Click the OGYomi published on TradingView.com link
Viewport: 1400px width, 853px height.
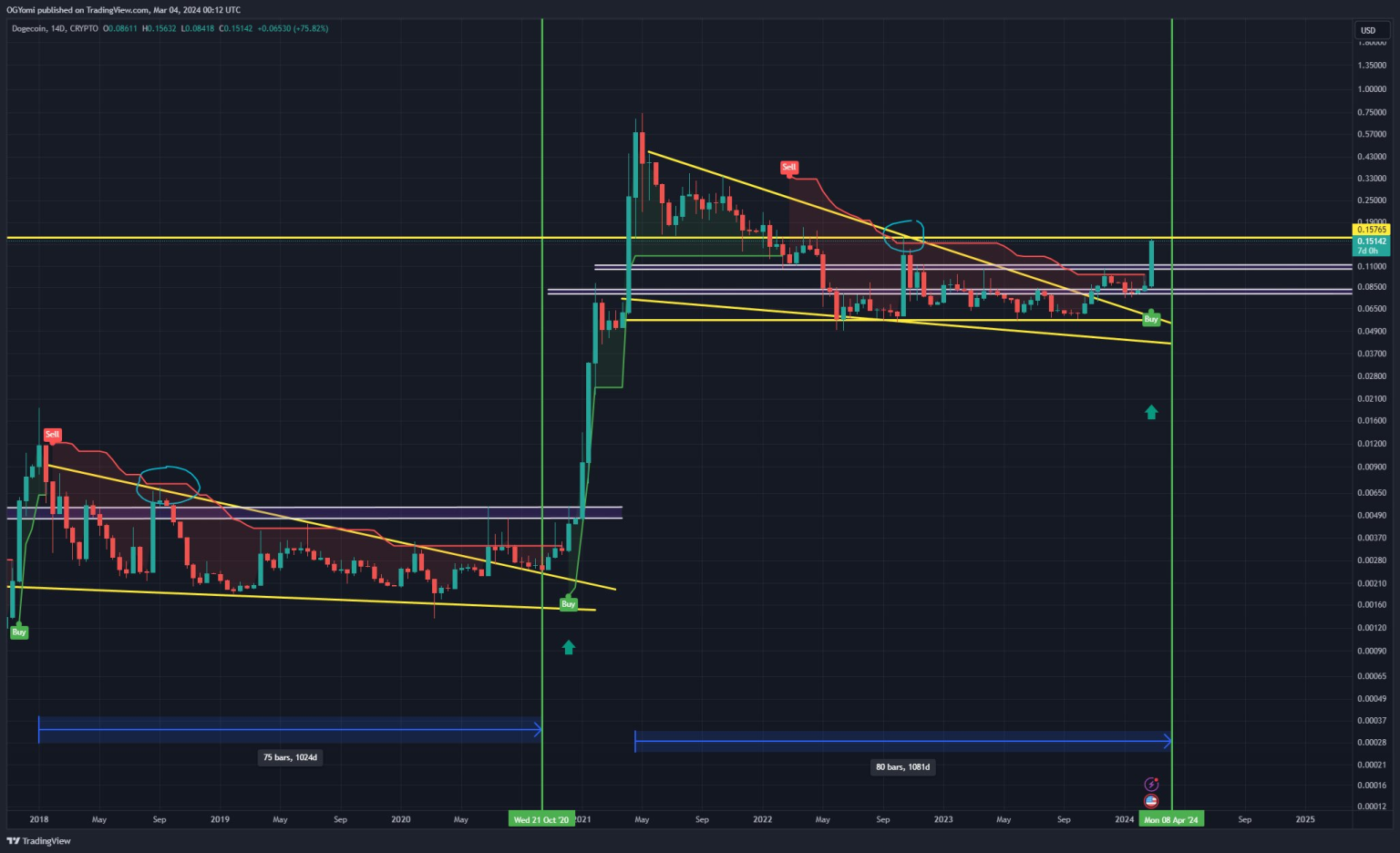(x=123, y=10)
